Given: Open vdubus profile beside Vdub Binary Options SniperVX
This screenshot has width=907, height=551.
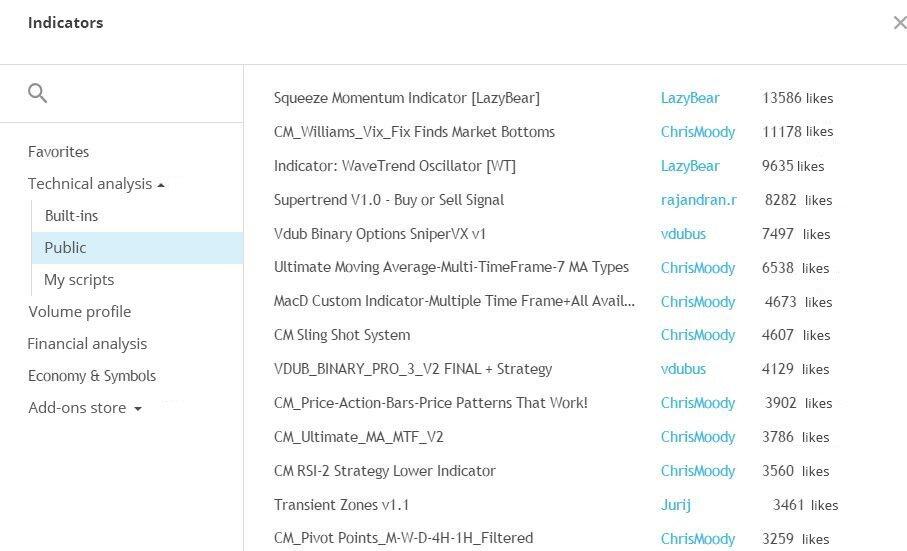Looking at the screenshot, I should (683, 234).
